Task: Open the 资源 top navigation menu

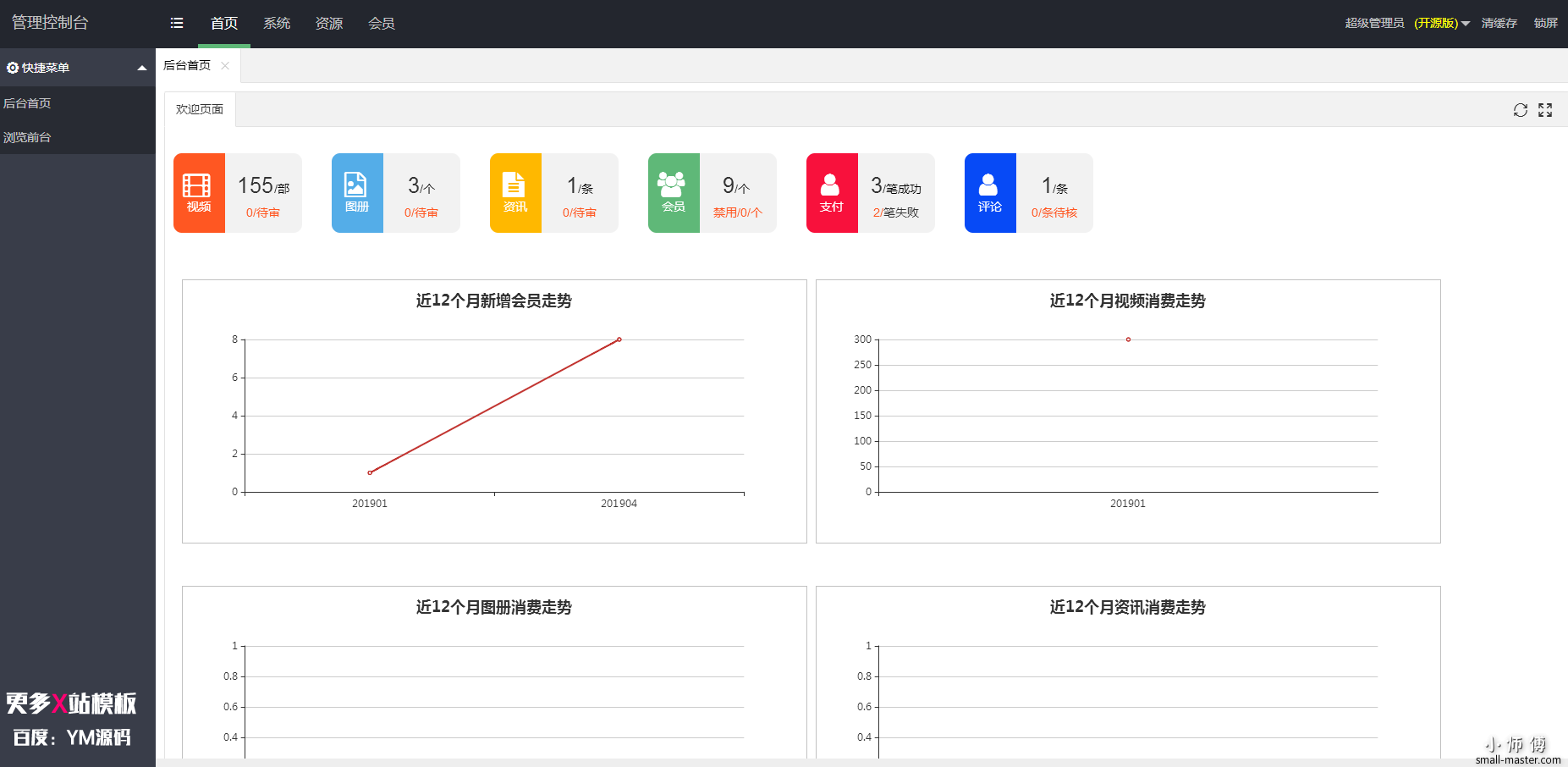Action: (x=329, y=23)
